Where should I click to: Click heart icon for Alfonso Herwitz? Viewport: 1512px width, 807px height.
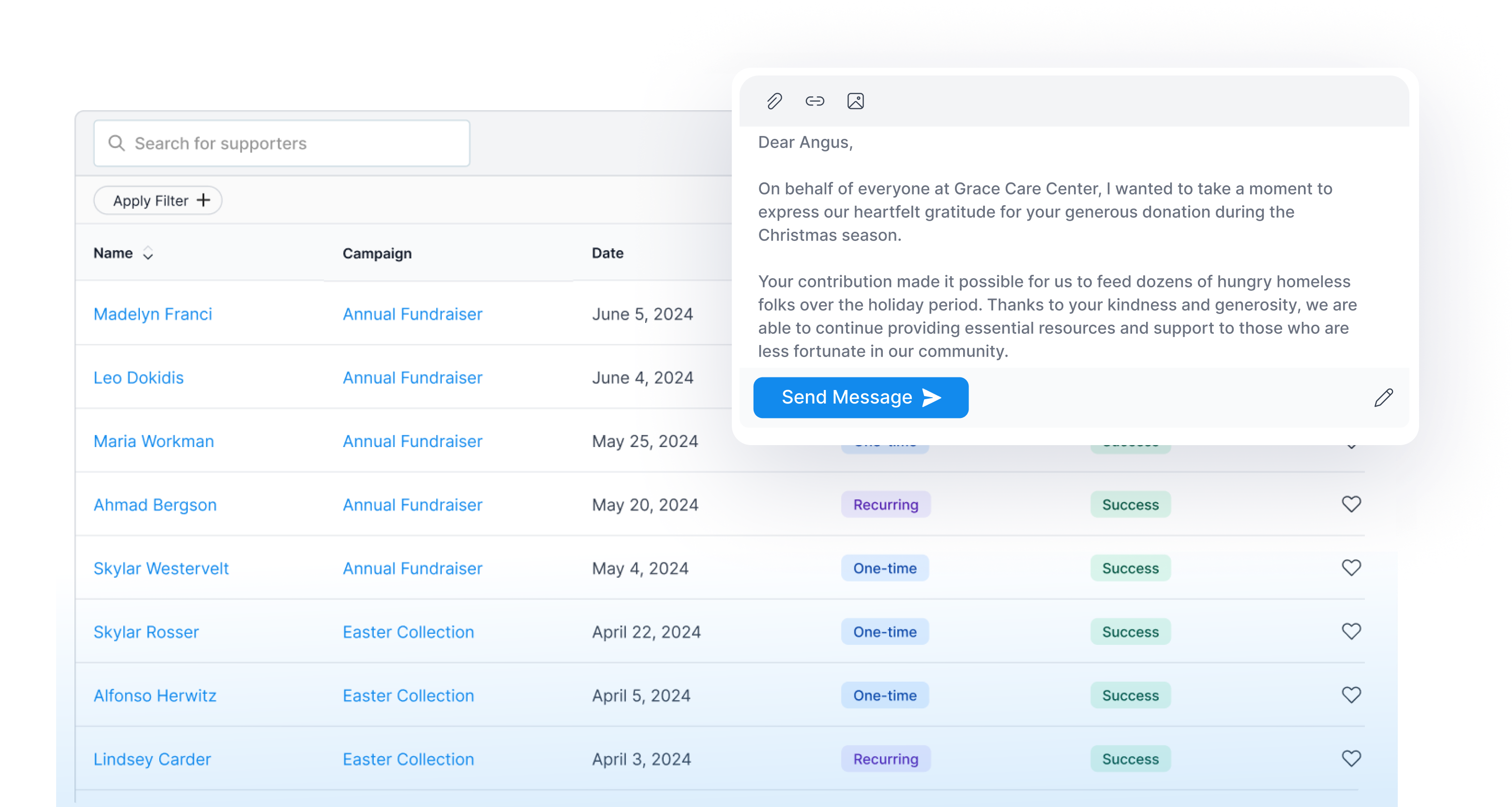1351,695
